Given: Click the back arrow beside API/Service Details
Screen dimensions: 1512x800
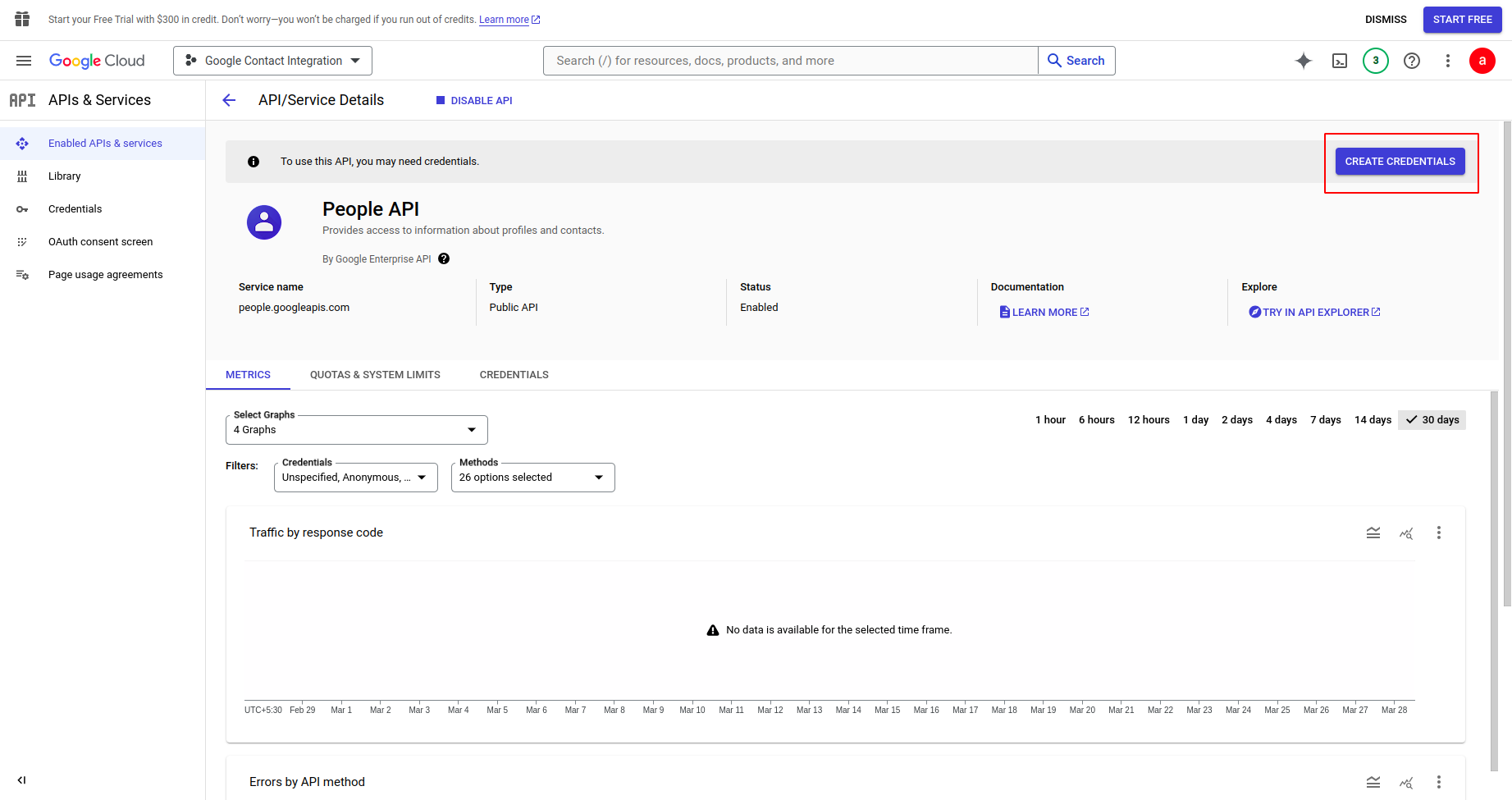Looking at the screenshot, I should pyautogui.click(x=229, y=100).
